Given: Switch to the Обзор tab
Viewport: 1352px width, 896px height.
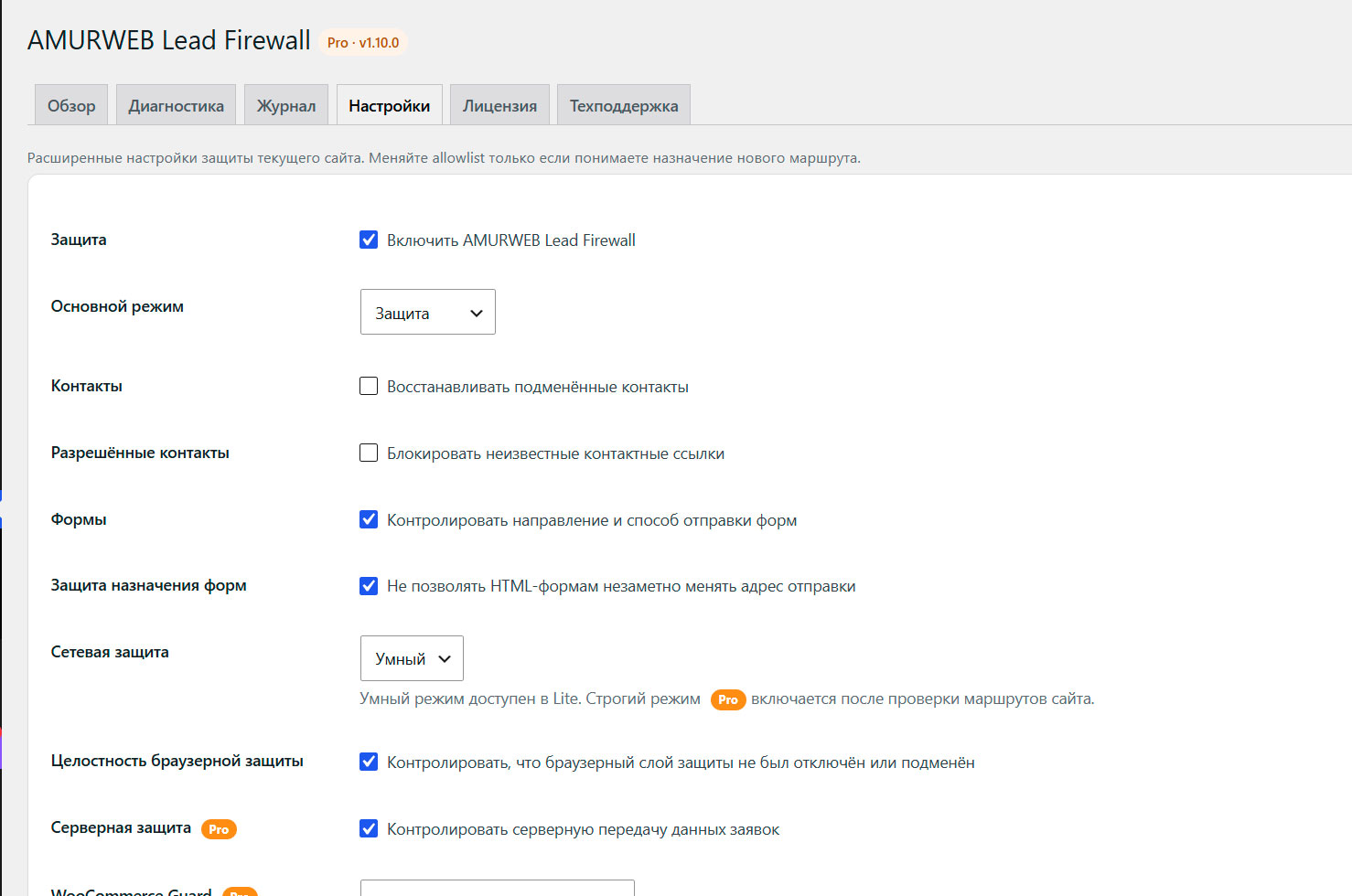Looking at the screenshot, I should pyautogui.click(x=71, y=105).
